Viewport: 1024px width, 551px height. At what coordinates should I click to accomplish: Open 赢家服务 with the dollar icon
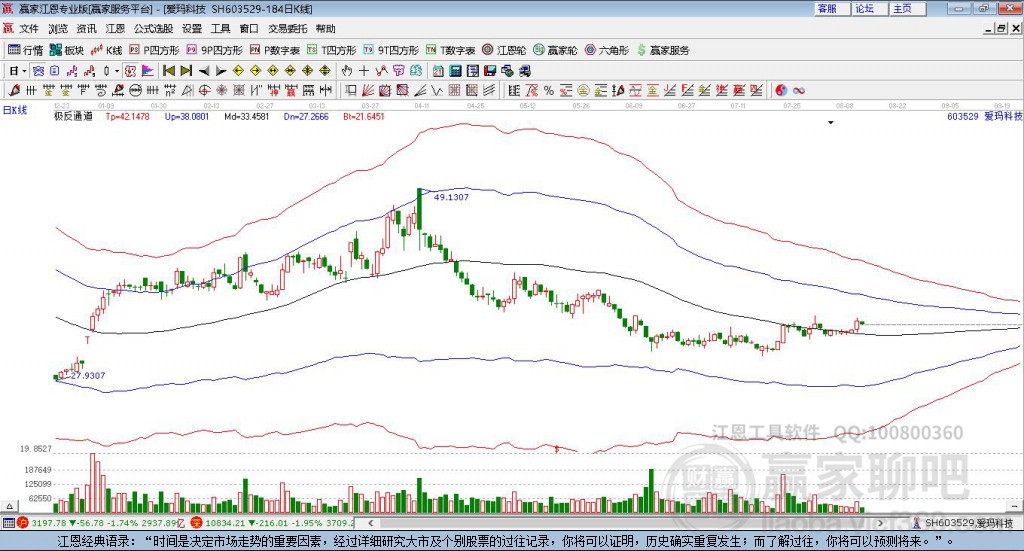tap(663, 50)
